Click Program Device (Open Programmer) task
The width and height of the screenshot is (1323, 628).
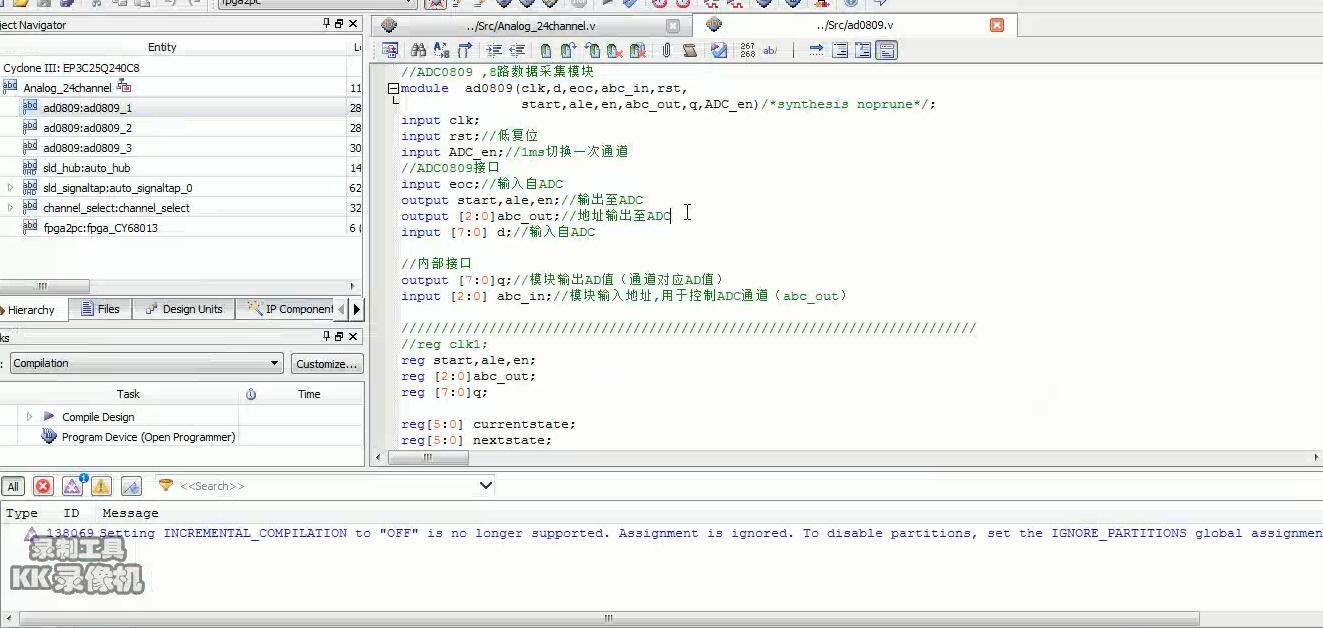pyautogui.click(x=148, y=437)
